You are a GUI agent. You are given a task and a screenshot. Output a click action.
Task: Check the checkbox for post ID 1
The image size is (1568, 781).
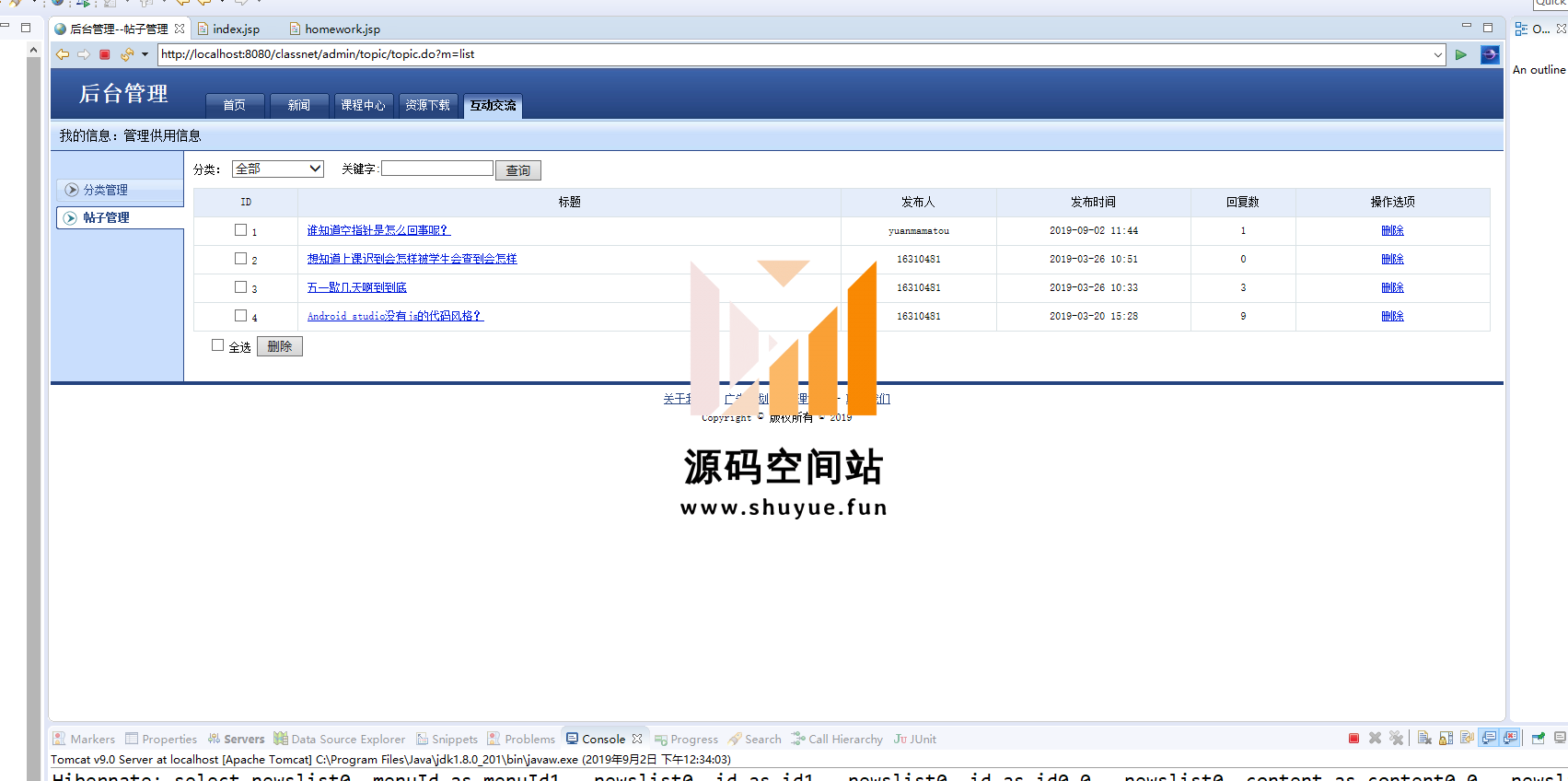240,230
